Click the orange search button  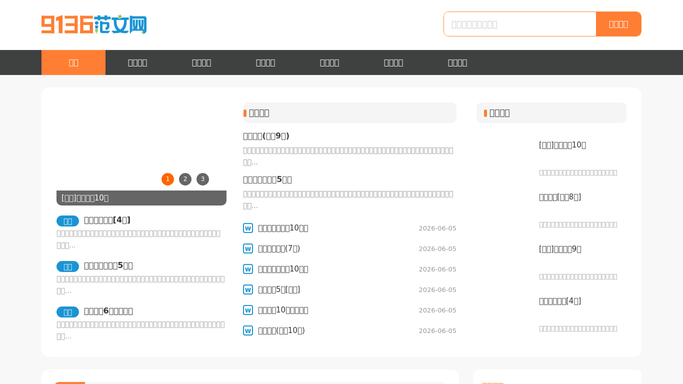(619, 24)
